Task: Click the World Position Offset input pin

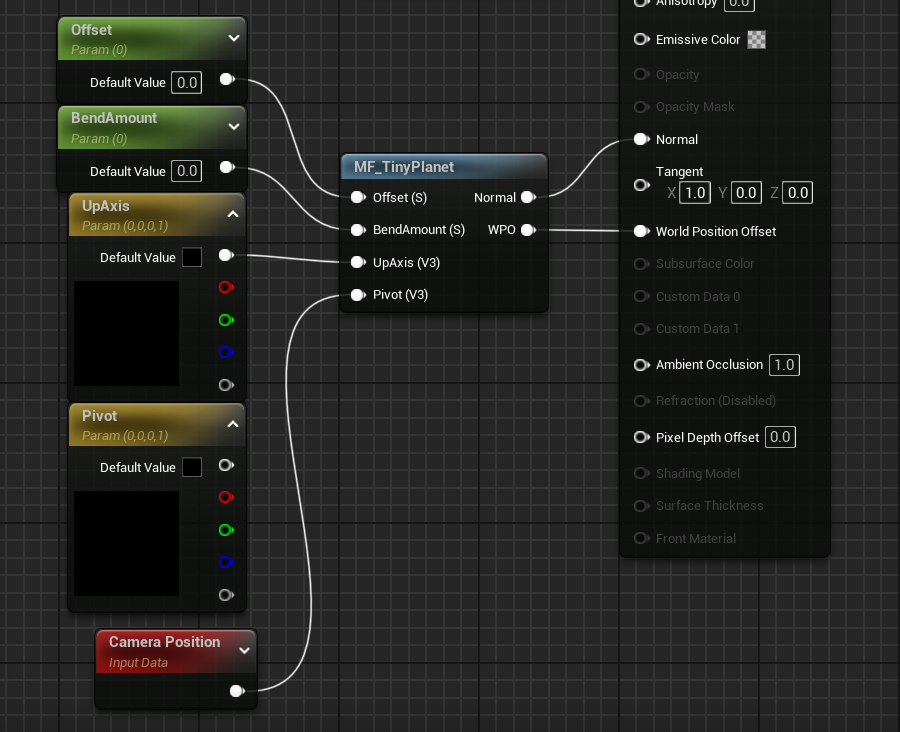Action: [x=642, y=231]
